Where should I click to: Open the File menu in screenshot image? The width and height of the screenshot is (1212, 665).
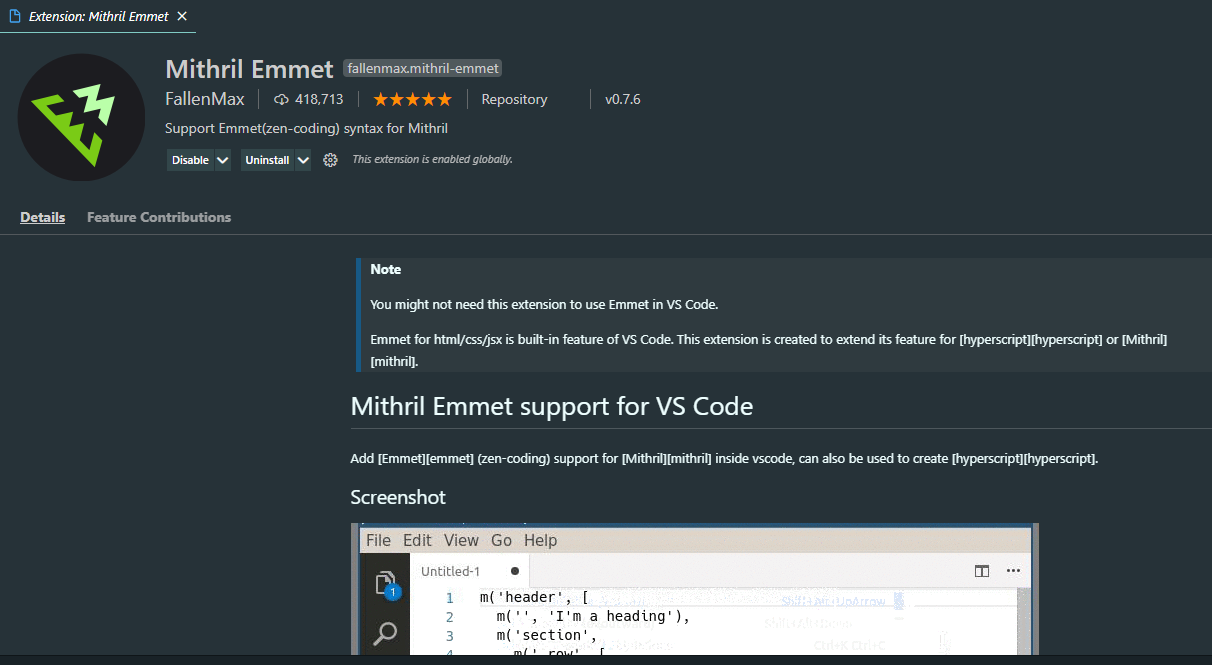coord(379,540)
